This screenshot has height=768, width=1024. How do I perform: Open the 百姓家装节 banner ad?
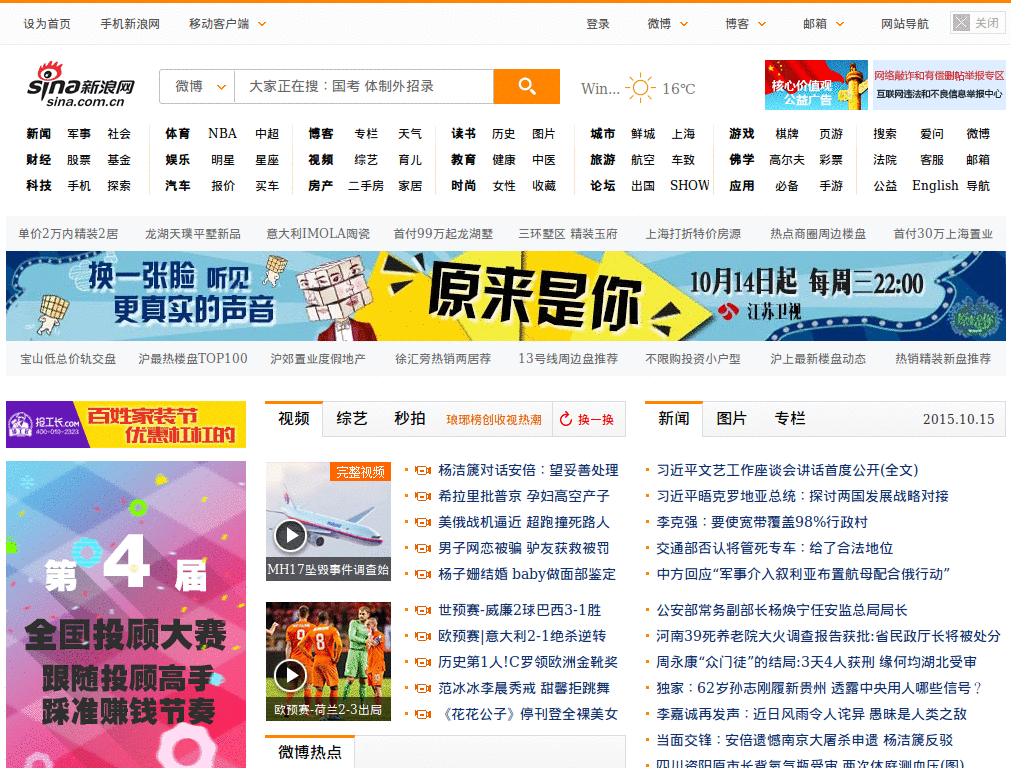pos(126,424)
